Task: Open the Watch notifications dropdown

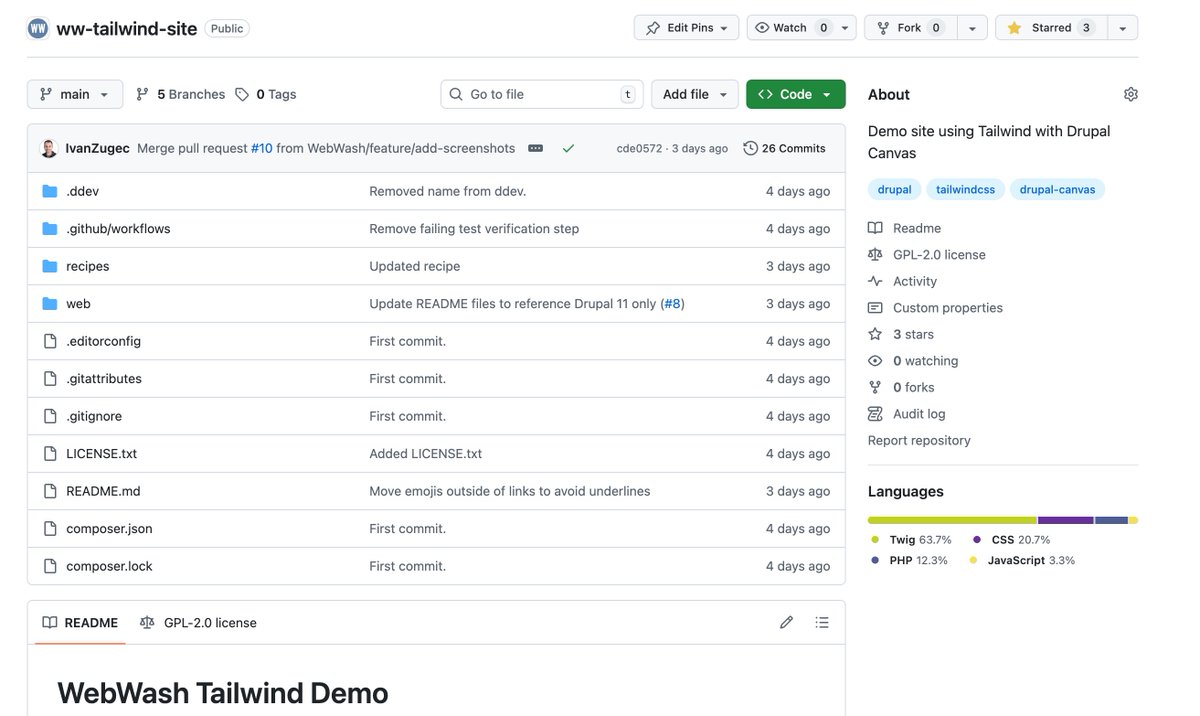Action: pyautogui.click(x=802, y=28)
